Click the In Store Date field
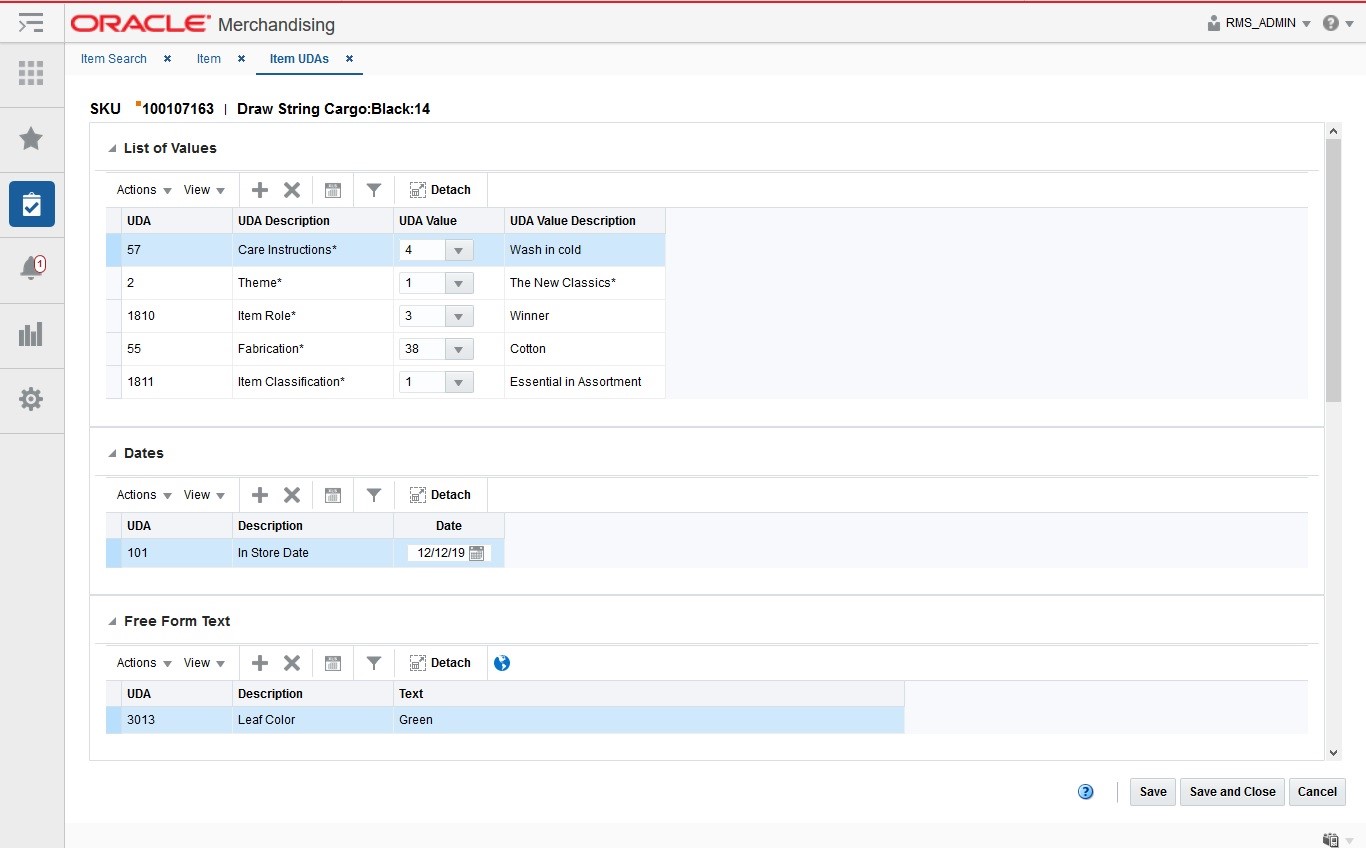 [x=438, y=553]
